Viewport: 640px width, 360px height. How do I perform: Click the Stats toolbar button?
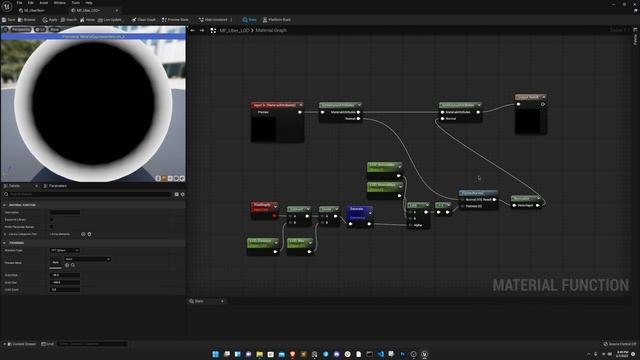249,20
